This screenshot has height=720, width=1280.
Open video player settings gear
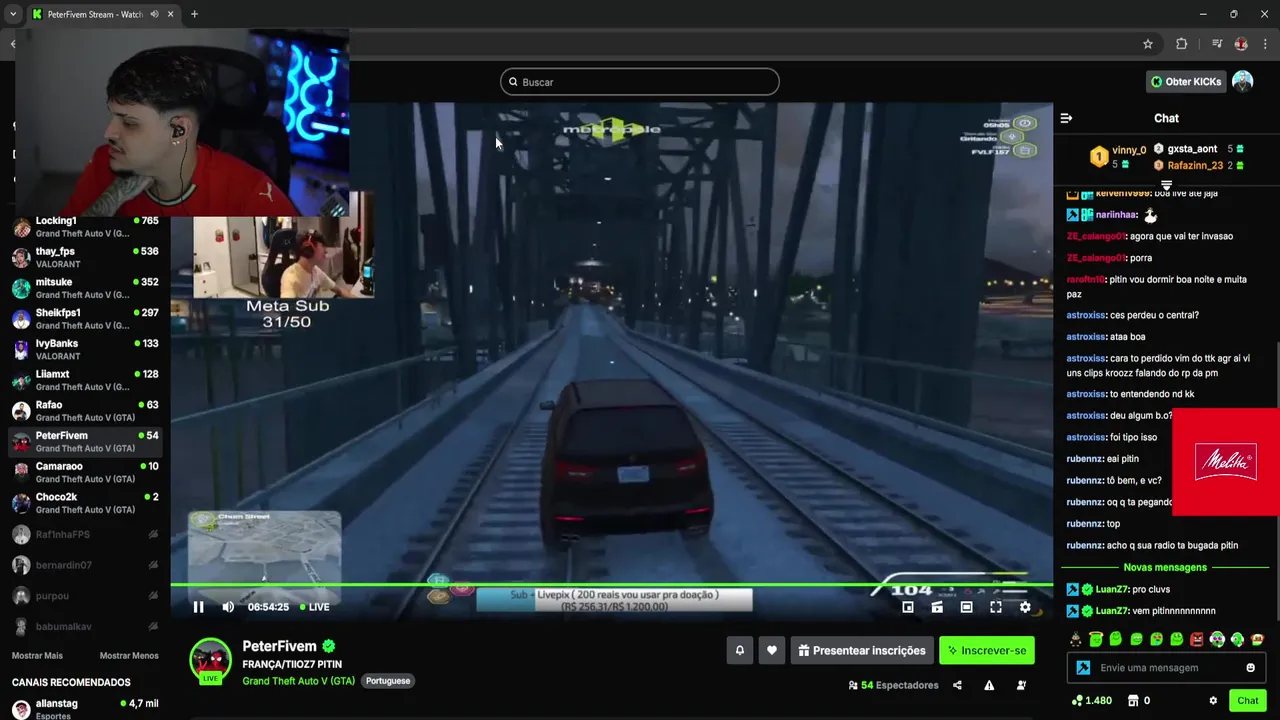coord(1025,607)
